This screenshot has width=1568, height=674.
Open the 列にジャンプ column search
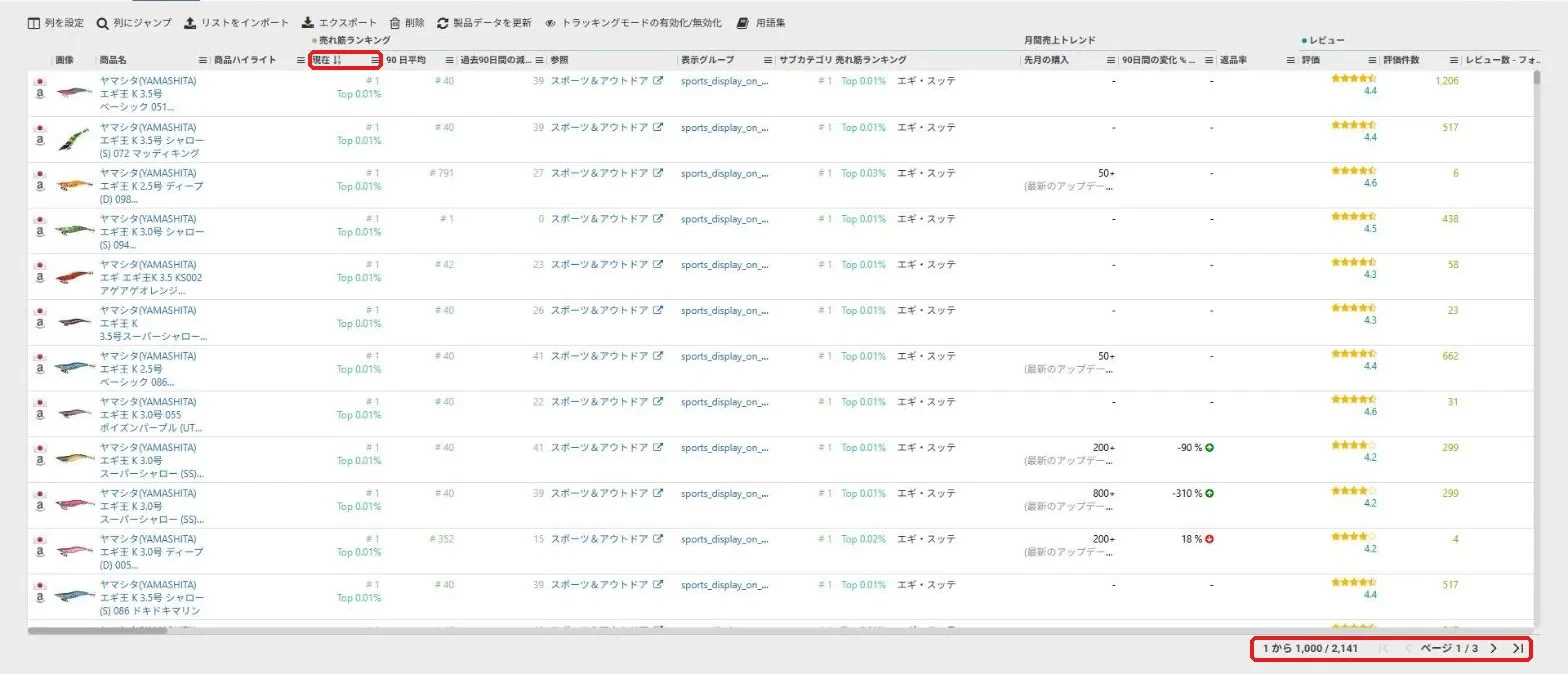click(x=134, y=22)
